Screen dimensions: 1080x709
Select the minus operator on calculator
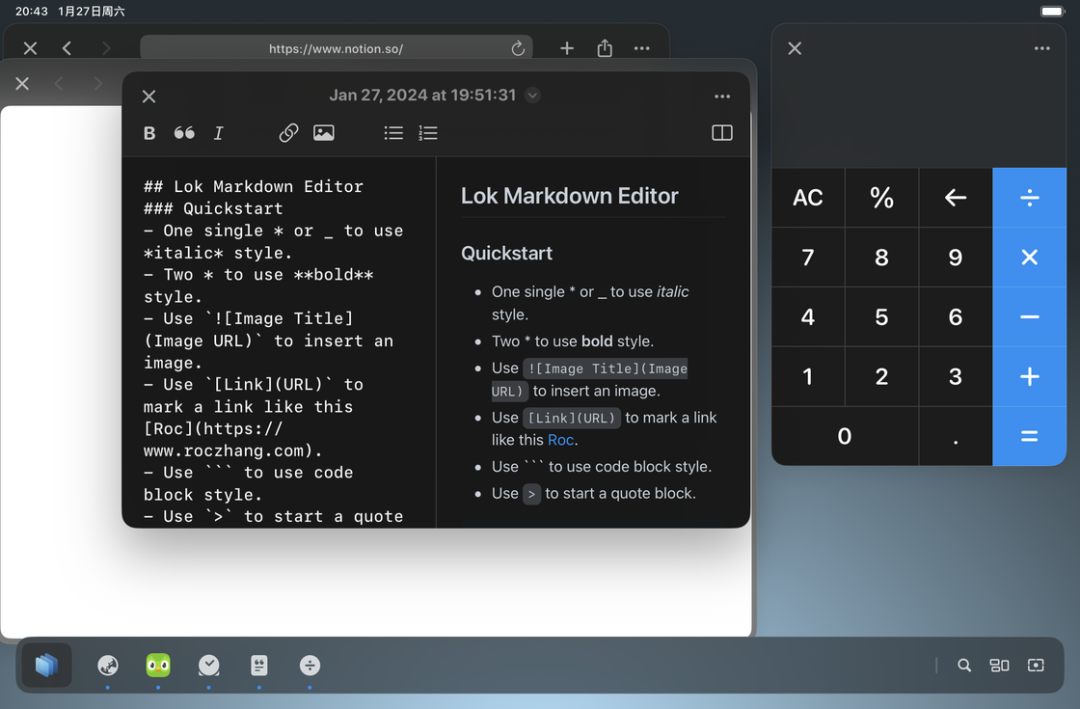click(x=1029, y=317)
